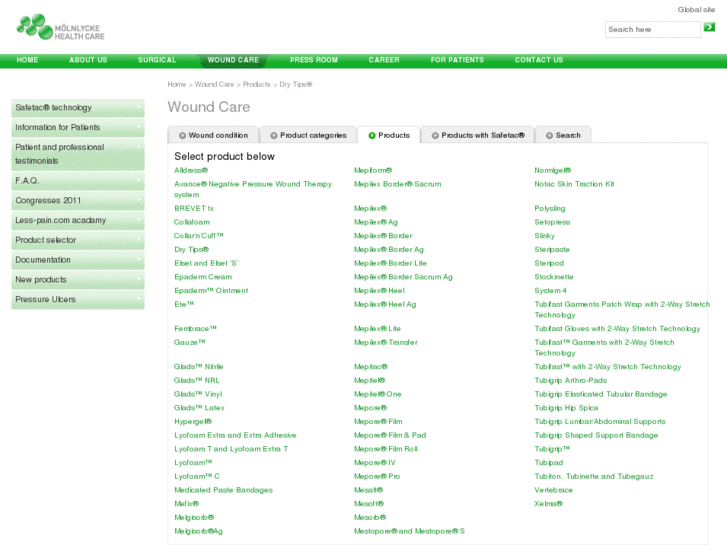Viewport: 727px width, 545px height.
Task: Open the Mepiform® product link
Action: (x=373, y=170)
